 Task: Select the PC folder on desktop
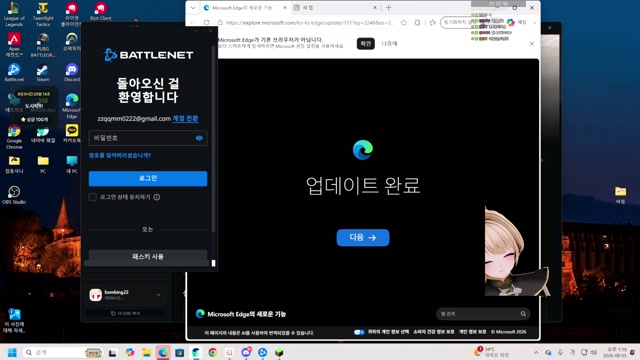click(43, 164)
